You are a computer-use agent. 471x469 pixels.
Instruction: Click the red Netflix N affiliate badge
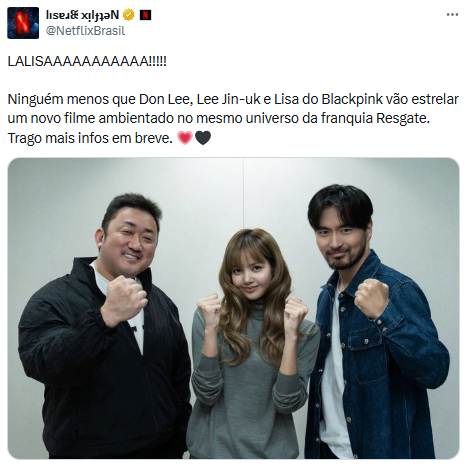coord(145,15)
